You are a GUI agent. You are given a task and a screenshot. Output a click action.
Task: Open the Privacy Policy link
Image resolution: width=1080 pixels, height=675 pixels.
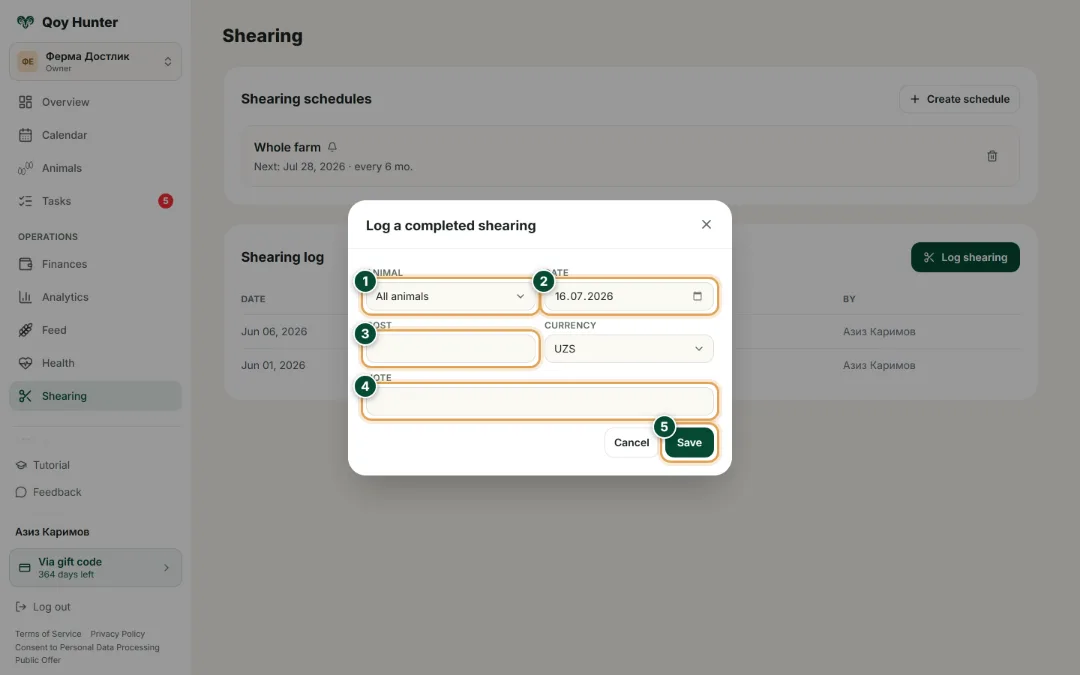click(118, 634)
